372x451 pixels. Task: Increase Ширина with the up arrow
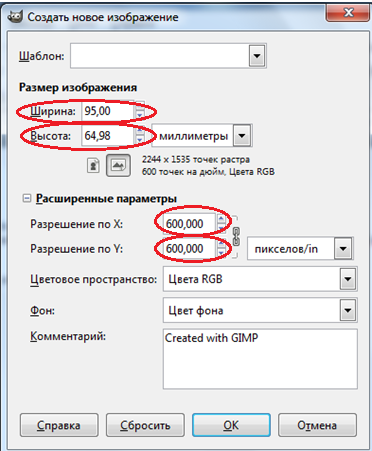pyautogui.click(x=140, y=106)
